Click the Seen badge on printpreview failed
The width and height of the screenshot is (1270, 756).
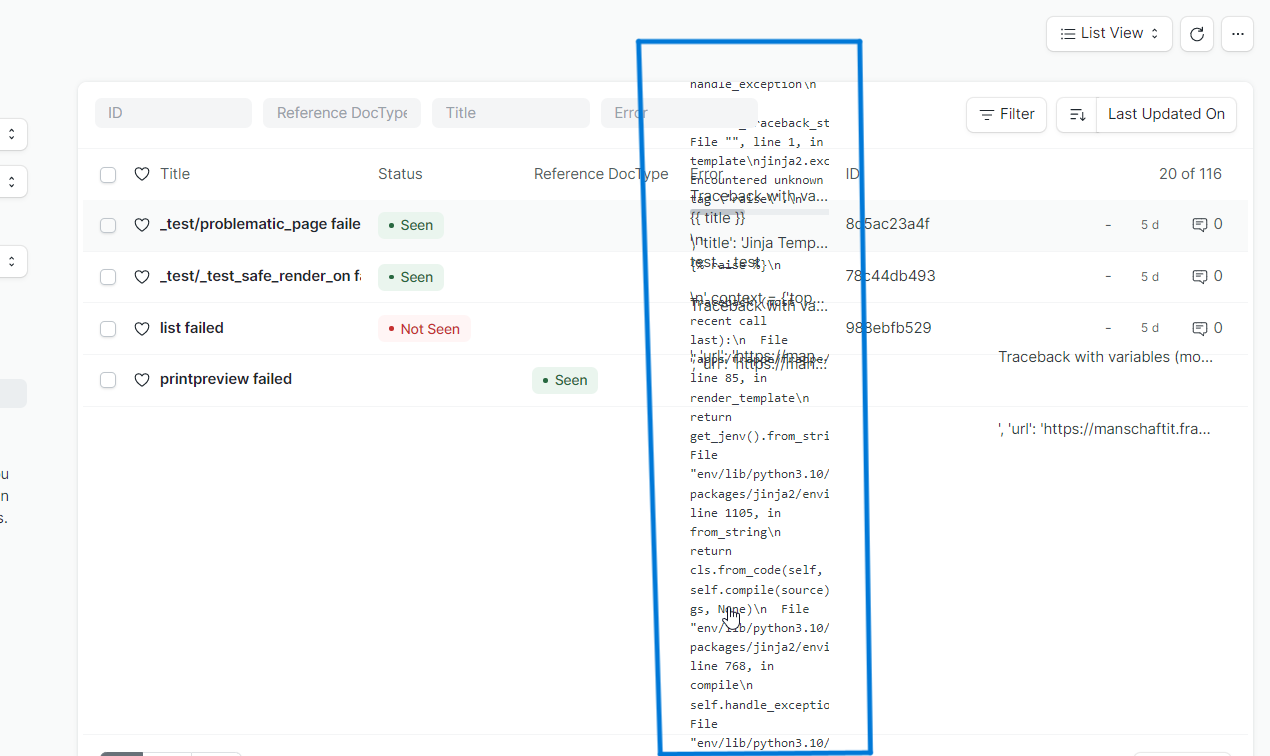(x=564, y=380)
